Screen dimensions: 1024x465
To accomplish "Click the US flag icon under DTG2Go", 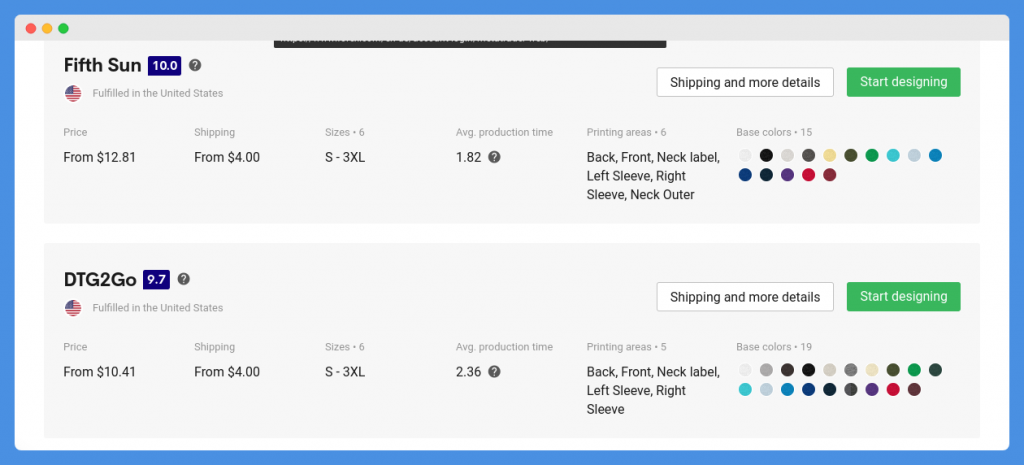I will 73,308.
